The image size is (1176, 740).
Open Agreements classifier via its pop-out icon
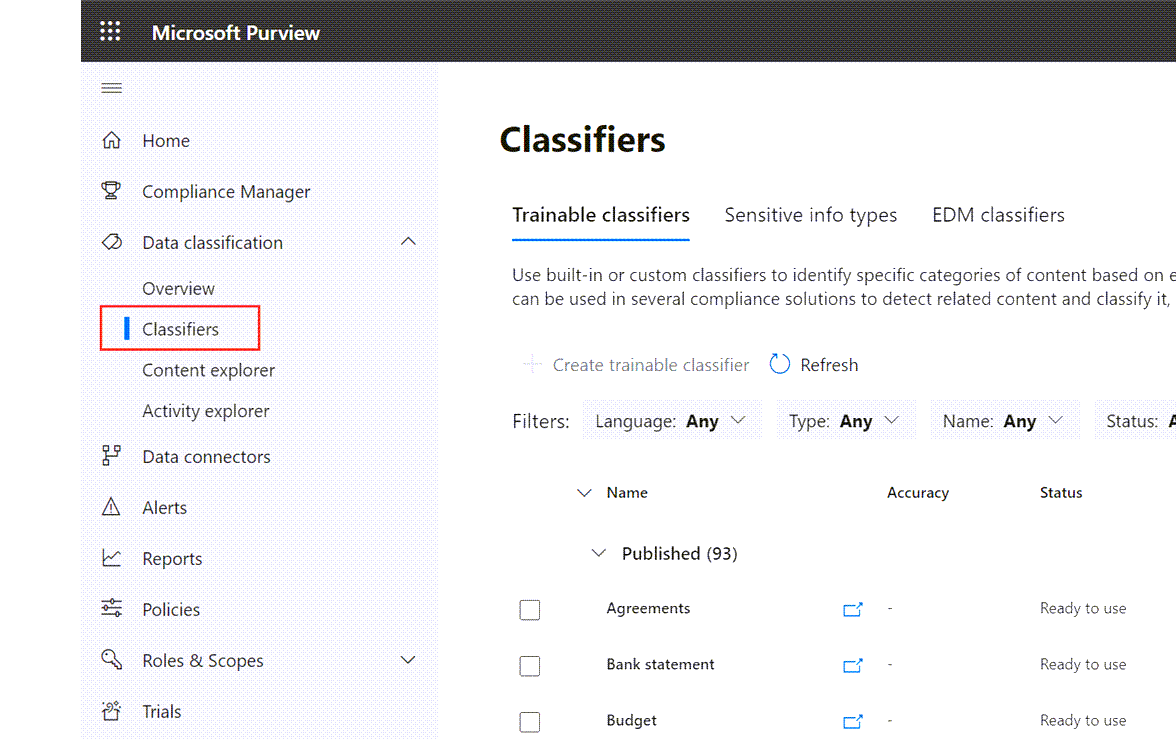coord(852,609)
